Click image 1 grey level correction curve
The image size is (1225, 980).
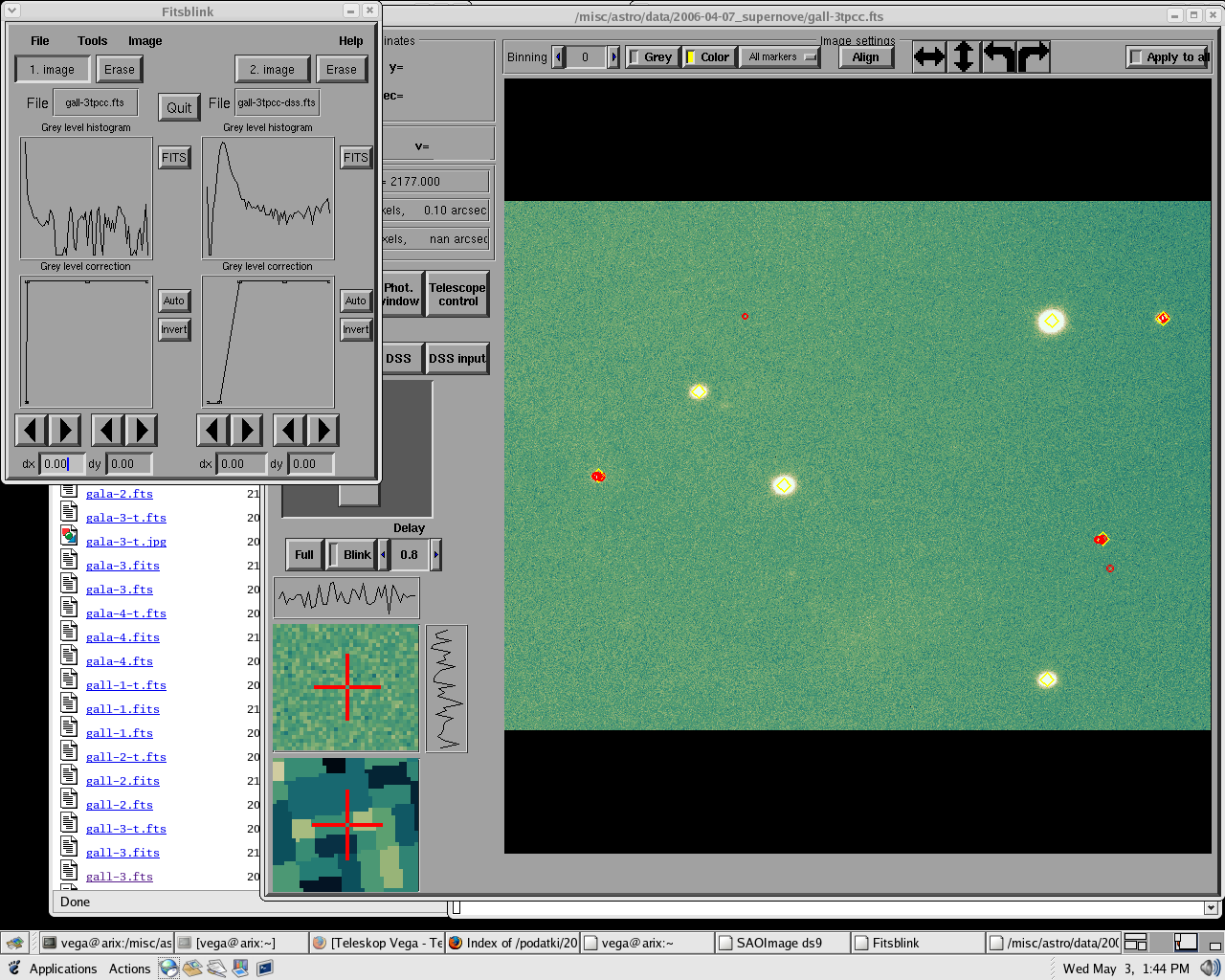[x=86, y=342]
